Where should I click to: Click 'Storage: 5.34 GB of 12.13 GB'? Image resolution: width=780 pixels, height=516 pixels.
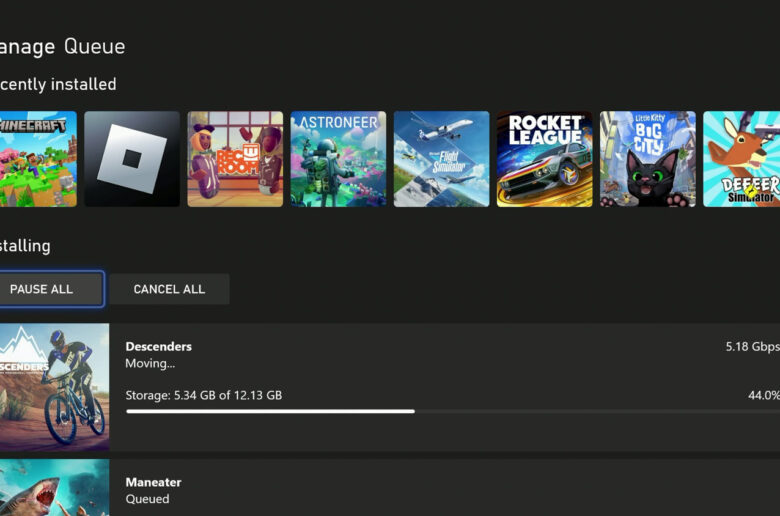(203, 395)
